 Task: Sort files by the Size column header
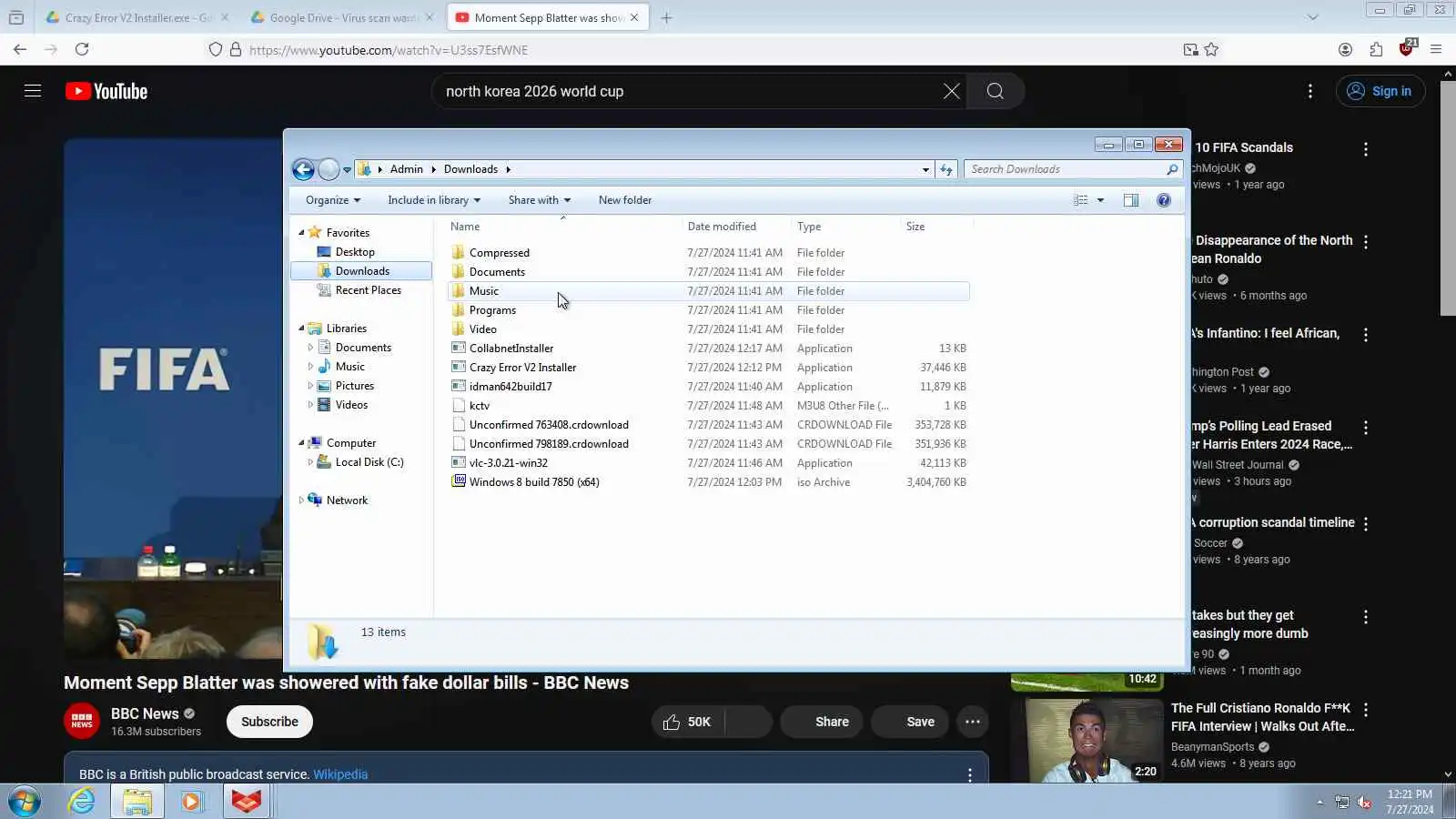pyautogui.click(x=936, y=227)
